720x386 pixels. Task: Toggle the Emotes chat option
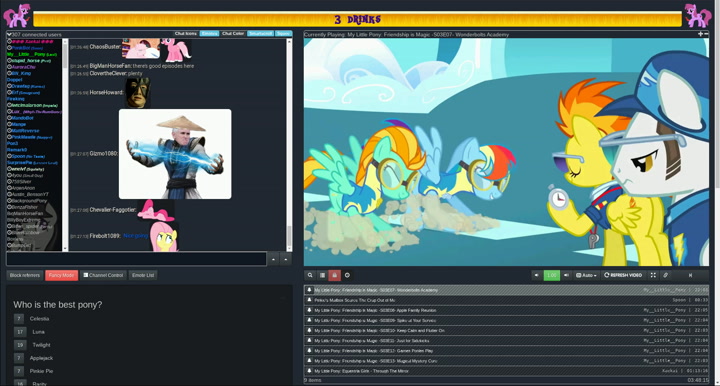click(x=209, y=34)
